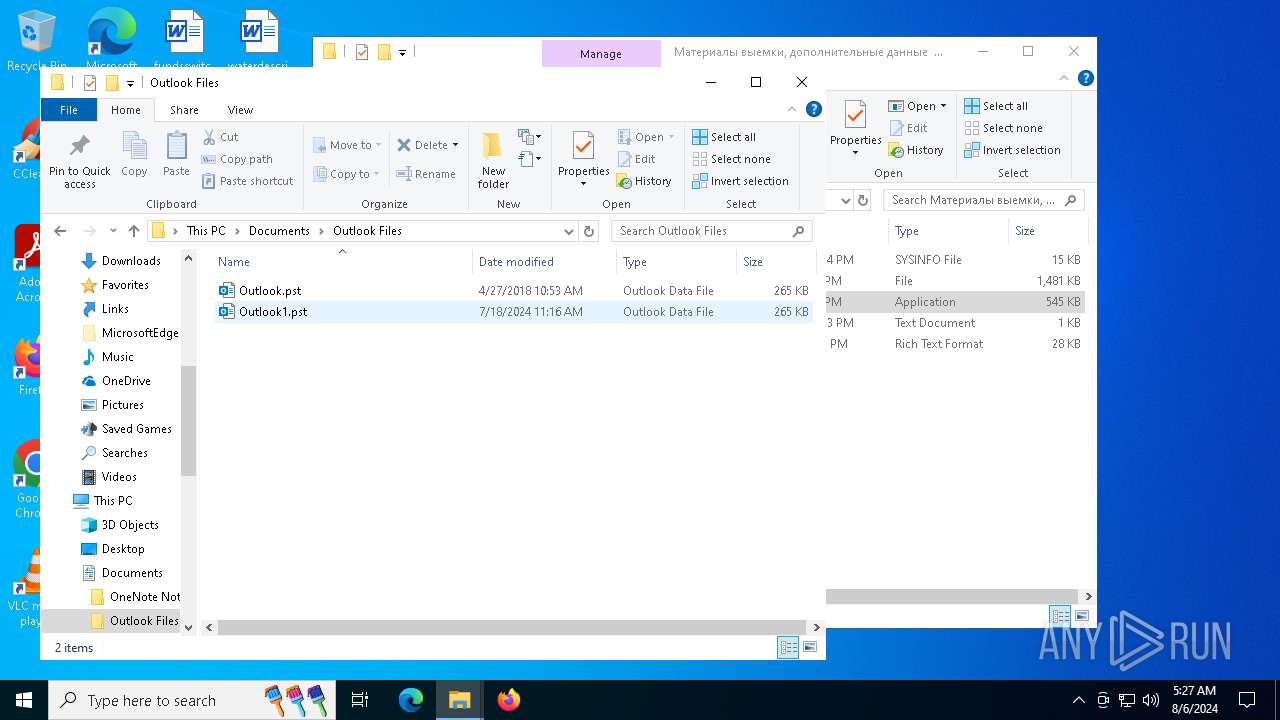The width and height of the screenshot is (1280, 720).
Task: Click the Search Outlook Files box
Action: [x=711, y=231]
